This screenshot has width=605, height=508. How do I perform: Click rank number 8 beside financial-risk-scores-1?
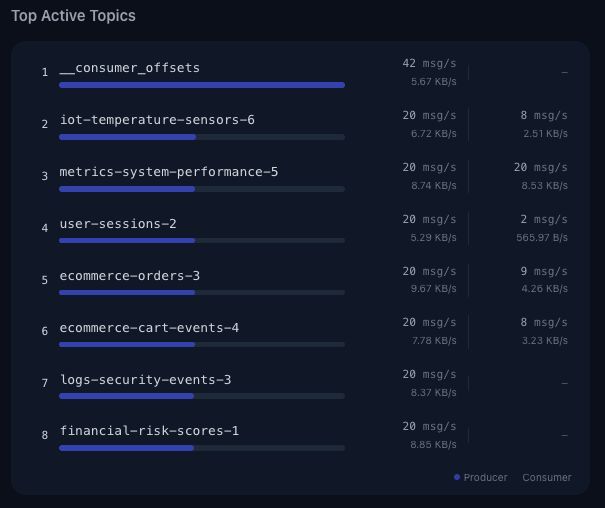(x=45, y=435)
